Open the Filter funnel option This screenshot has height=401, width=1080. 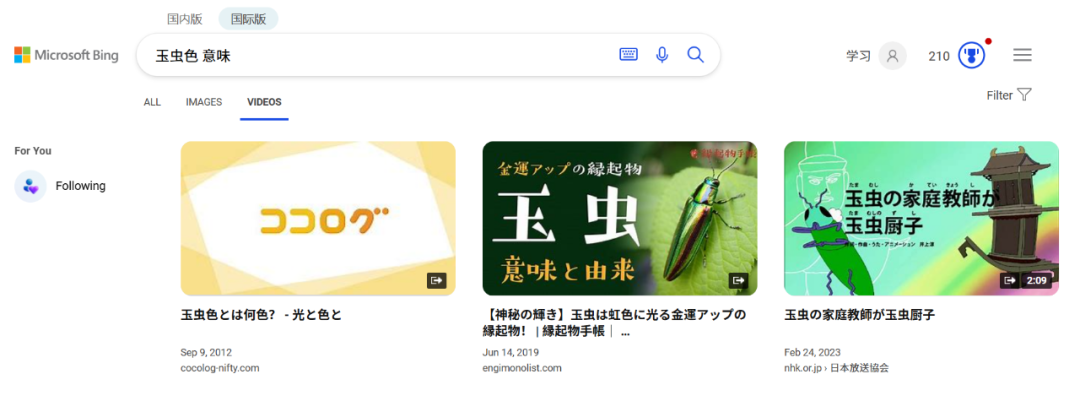(x=1009, y=95)
